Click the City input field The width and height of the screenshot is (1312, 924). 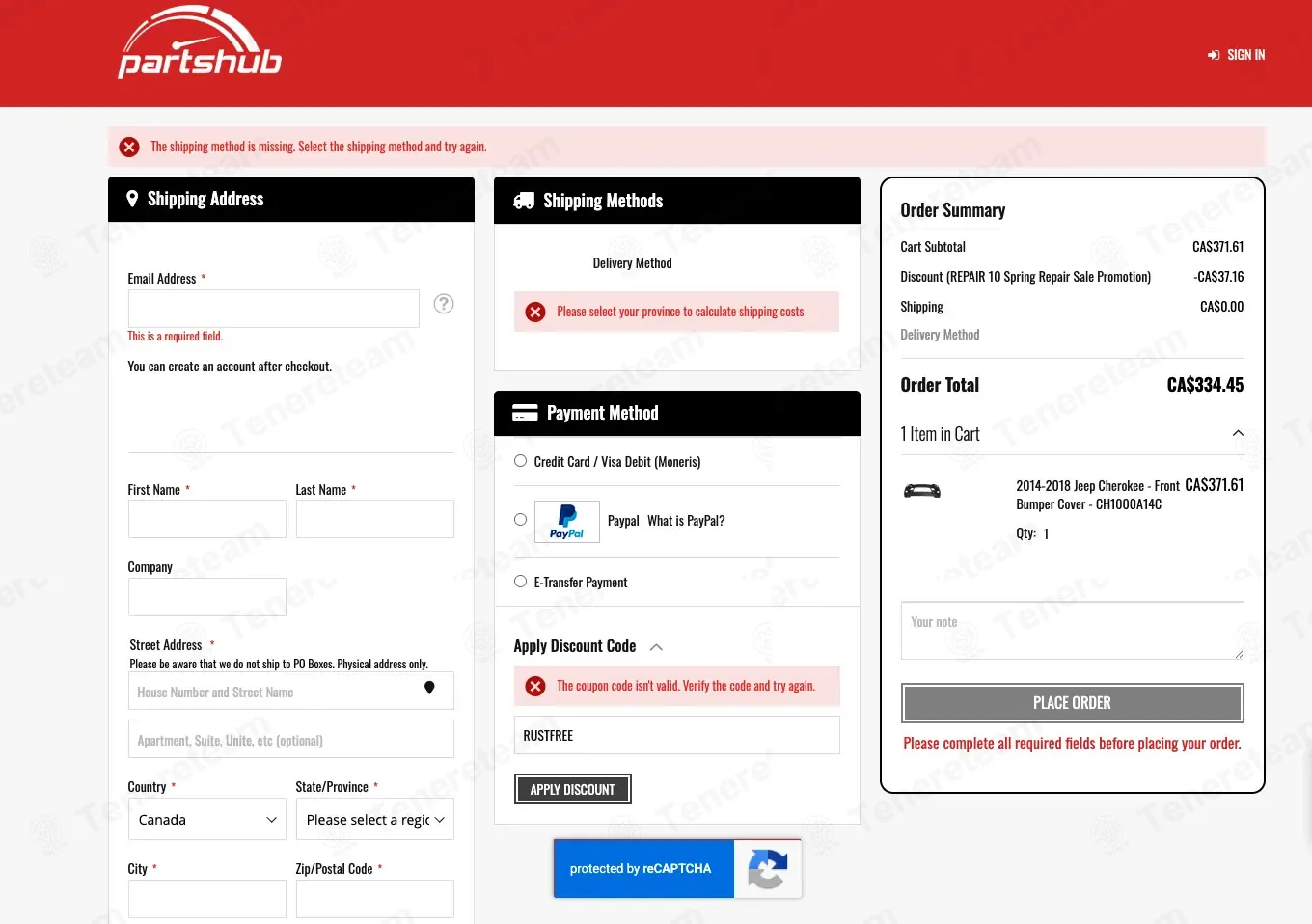(x=207, y=899)
